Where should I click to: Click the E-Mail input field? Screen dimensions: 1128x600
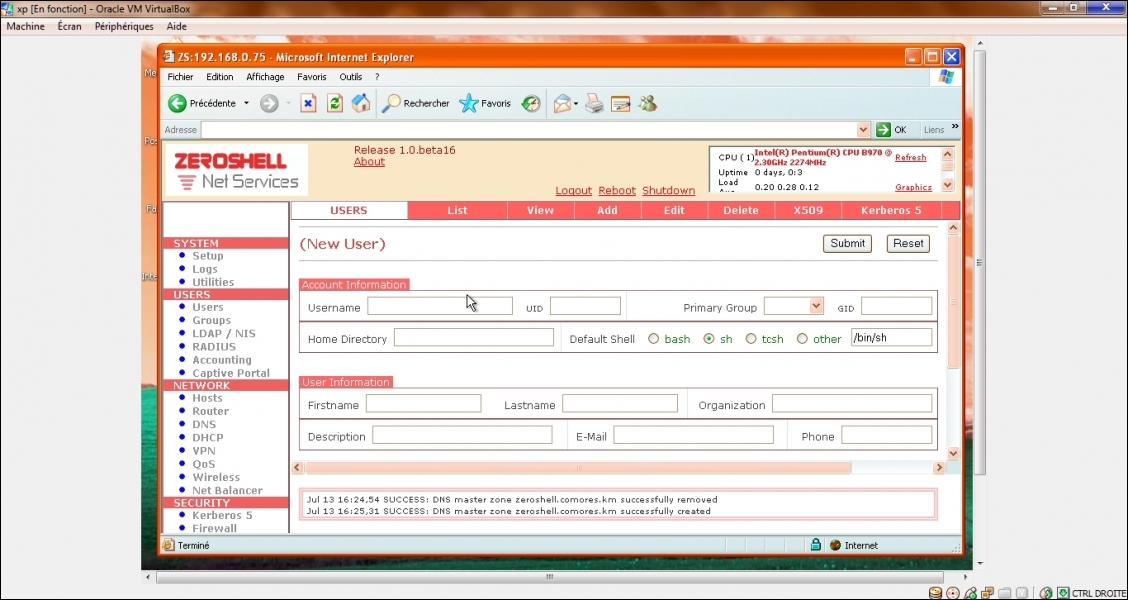pyautogui.click(x=693, y=435)
